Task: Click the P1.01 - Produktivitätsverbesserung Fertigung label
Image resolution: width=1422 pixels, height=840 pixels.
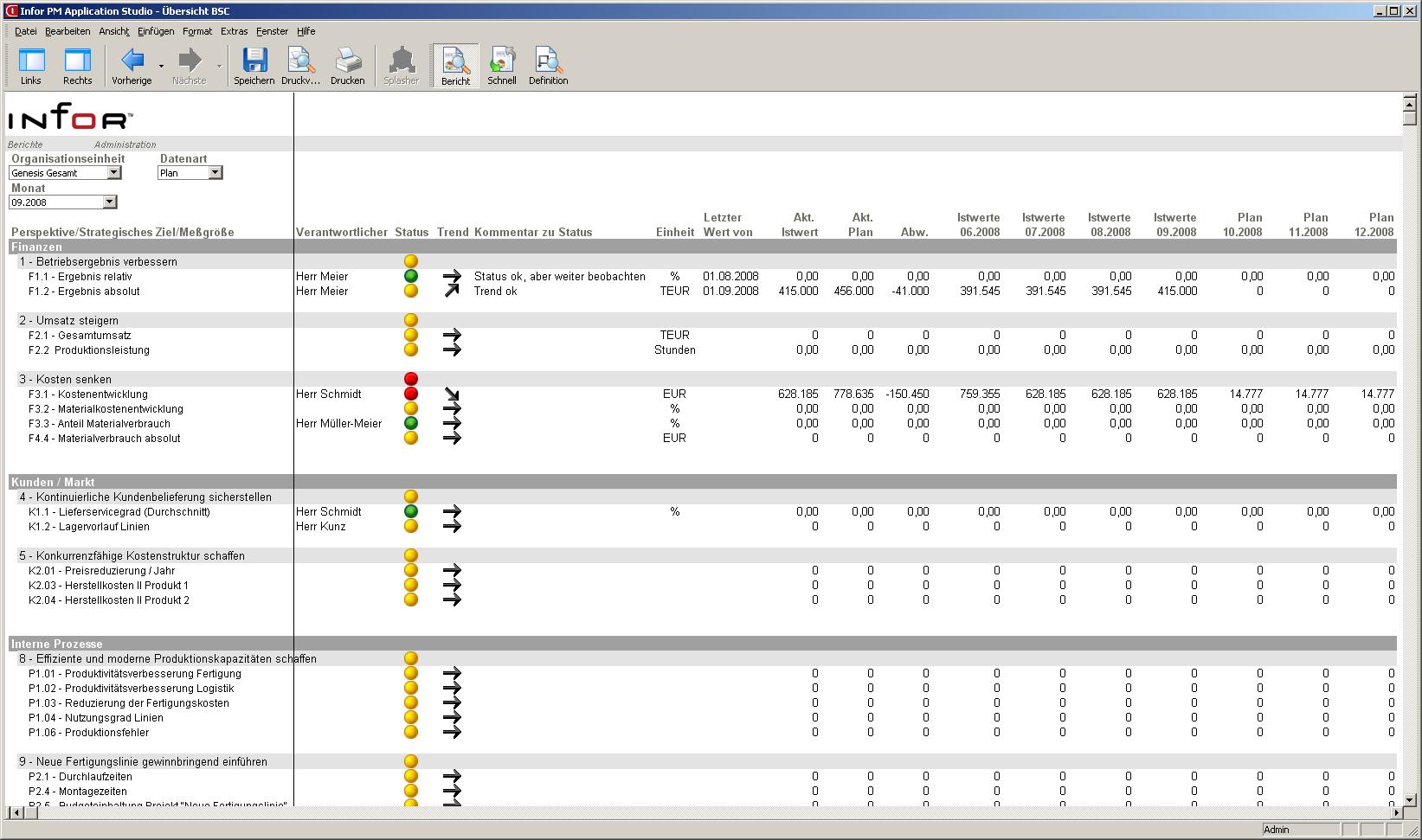Action: pos(134,674)
